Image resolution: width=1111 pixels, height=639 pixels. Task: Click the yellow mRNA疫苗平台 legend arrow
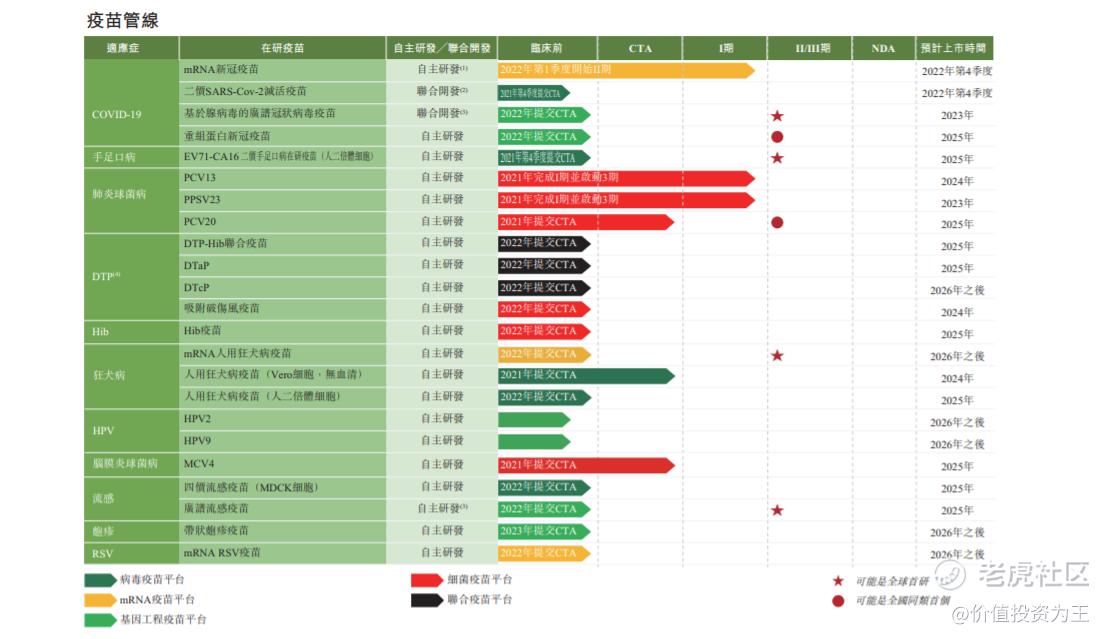coord(100,600)
